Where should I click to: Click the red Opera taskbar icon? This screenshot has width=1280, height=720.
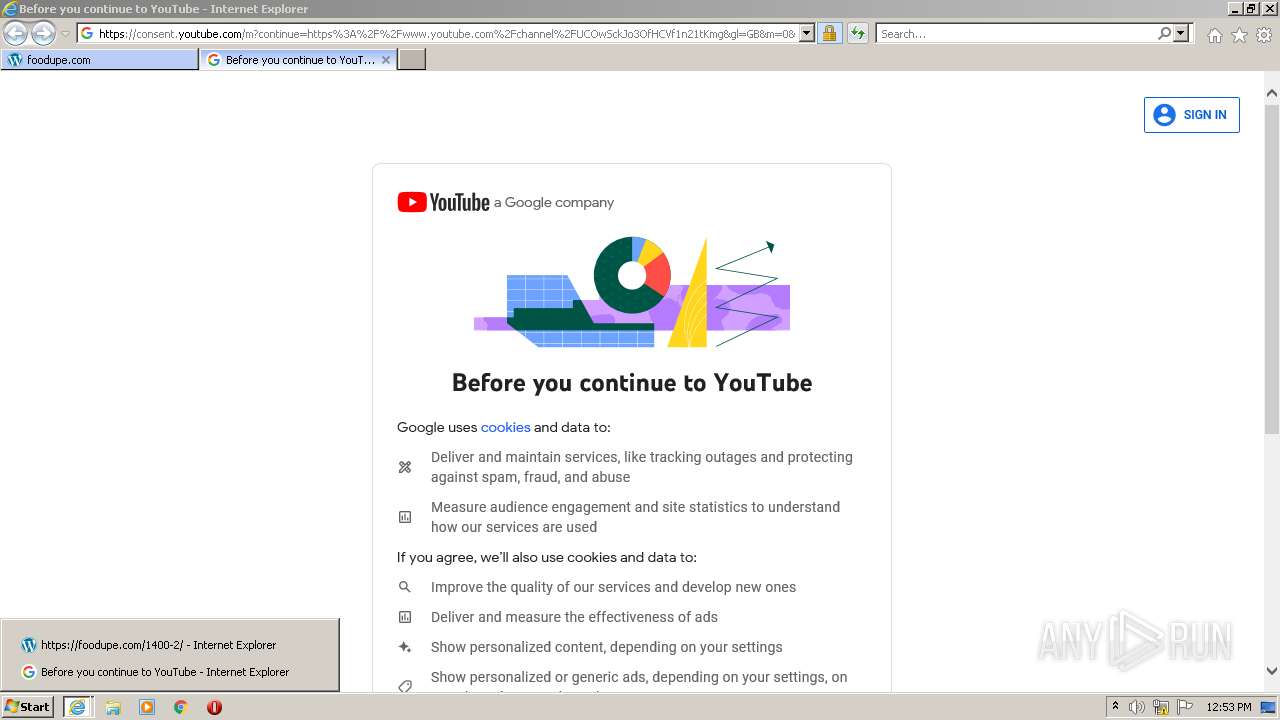coord(214,707)
